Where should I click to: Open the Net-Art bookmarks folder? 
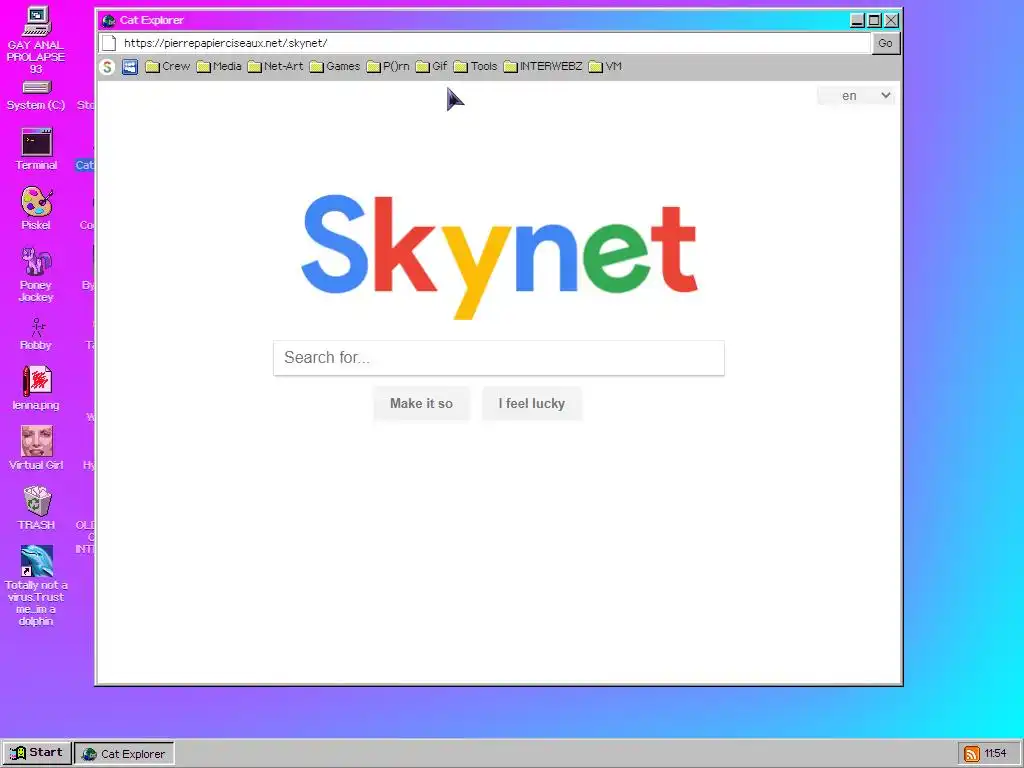[x=275, y=67]
